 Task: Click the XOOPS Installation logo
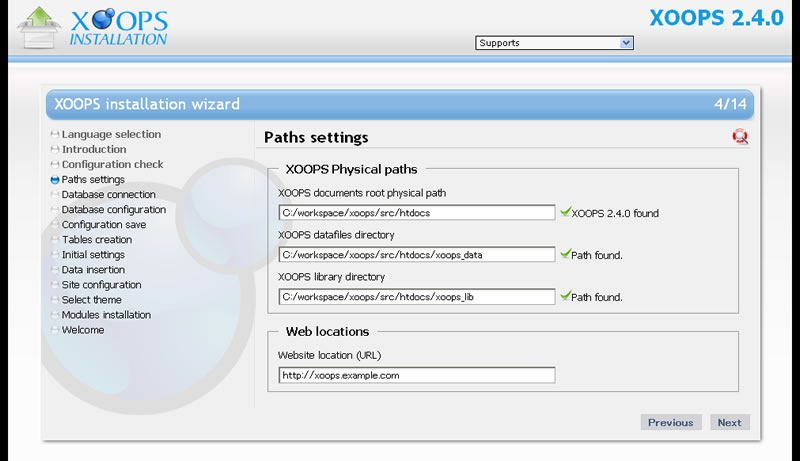pos(93,28)
